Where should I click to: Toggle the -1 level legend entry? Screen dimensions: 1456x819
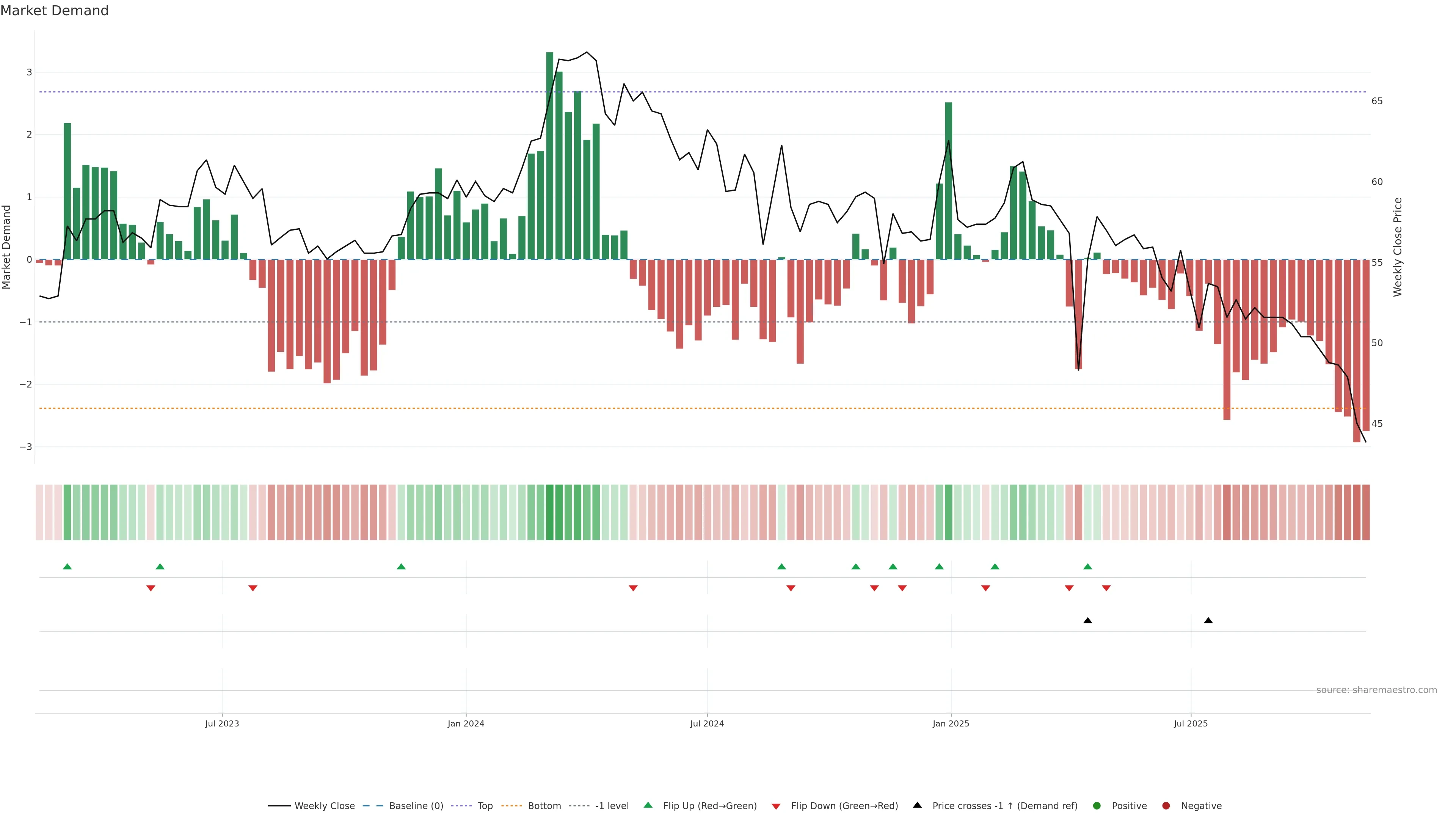tap(612, 805)
